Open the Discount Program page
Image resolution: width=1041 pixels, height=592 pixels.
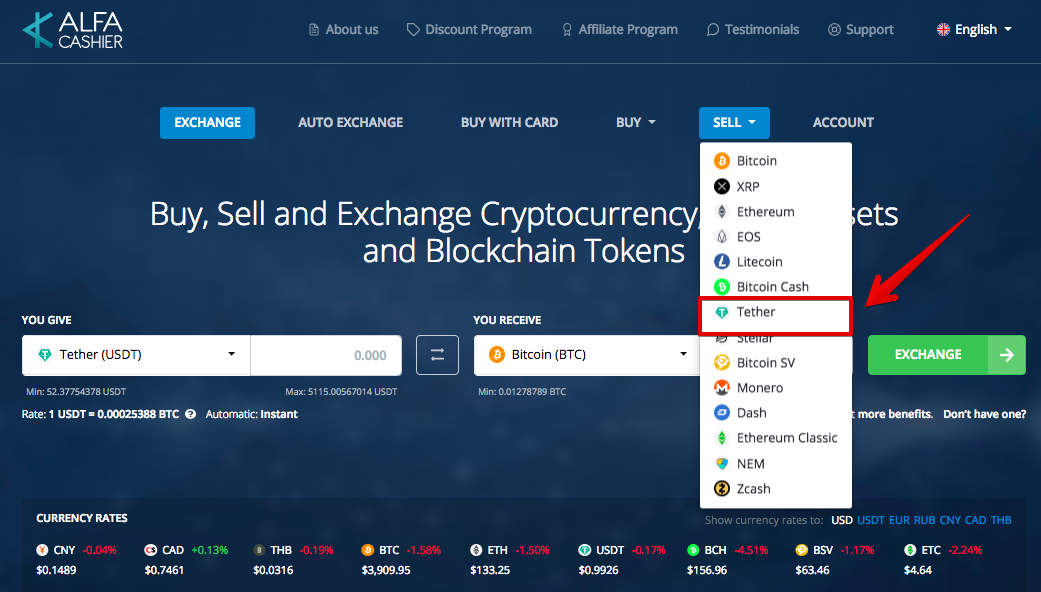pos(469,30)
